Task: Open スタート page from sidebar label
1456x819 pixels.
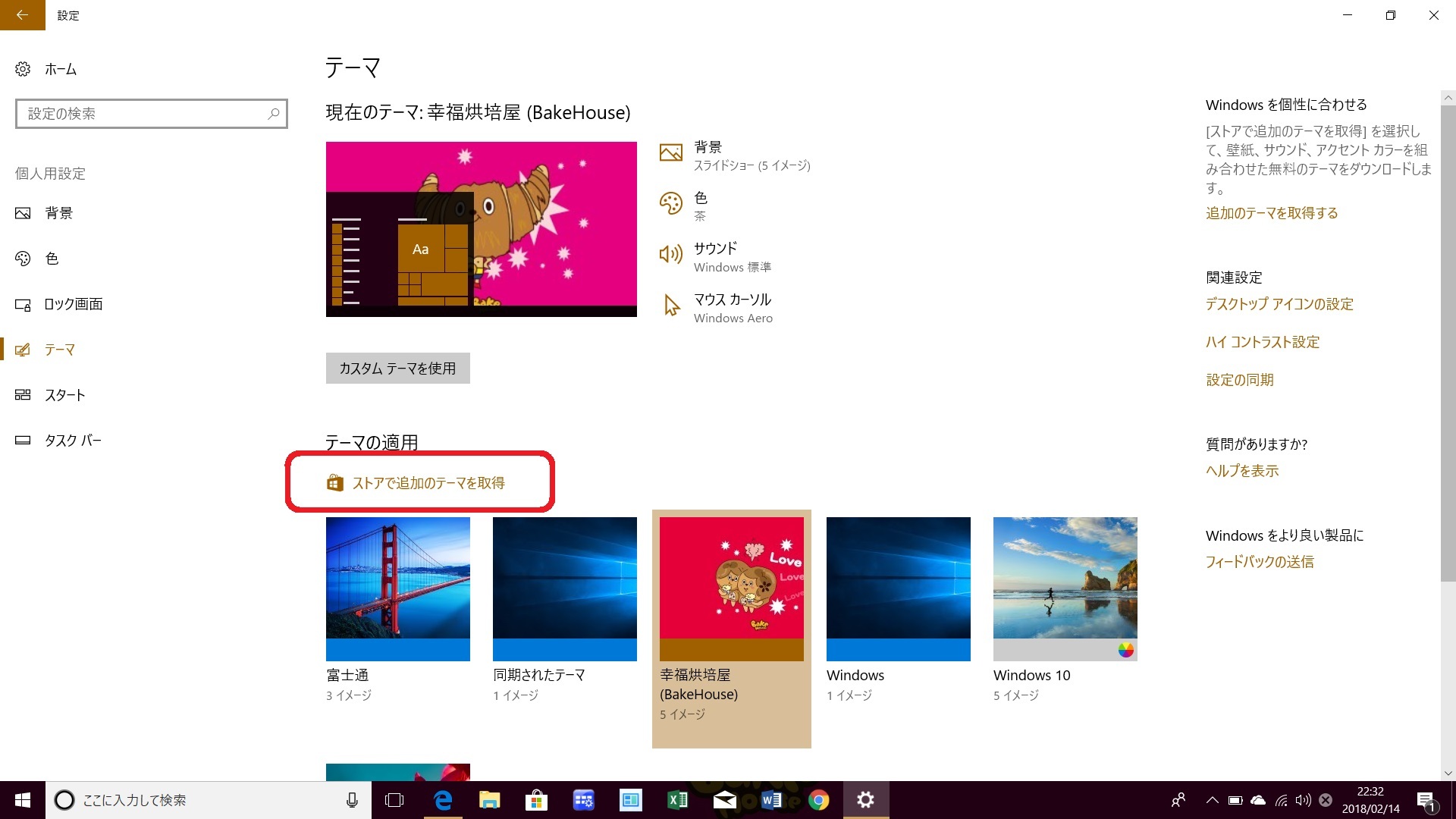Action: tap(64, 395)
